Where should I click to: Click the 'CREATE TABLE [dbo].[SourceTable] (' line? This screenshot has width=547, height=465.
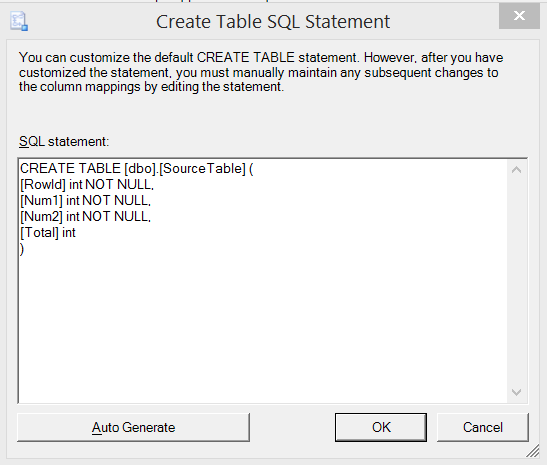coord(137,168)
